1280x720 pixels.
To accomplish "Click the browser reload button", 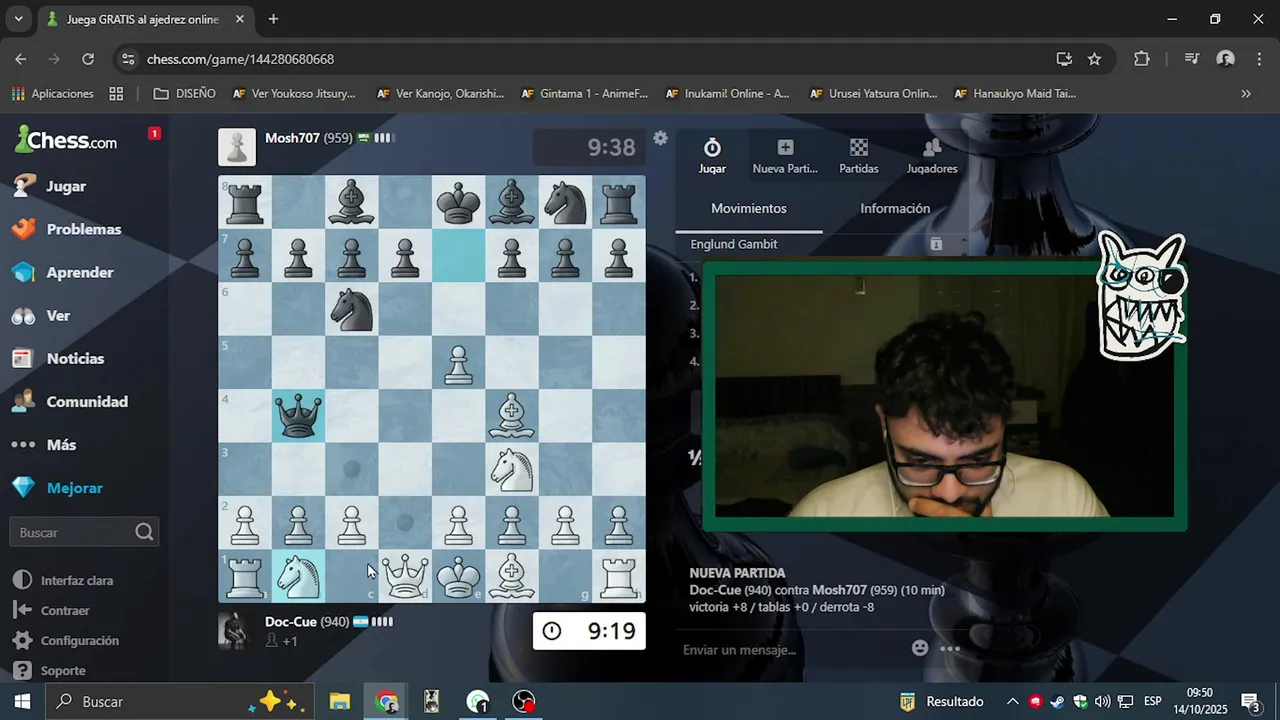I will click(88, 59).
